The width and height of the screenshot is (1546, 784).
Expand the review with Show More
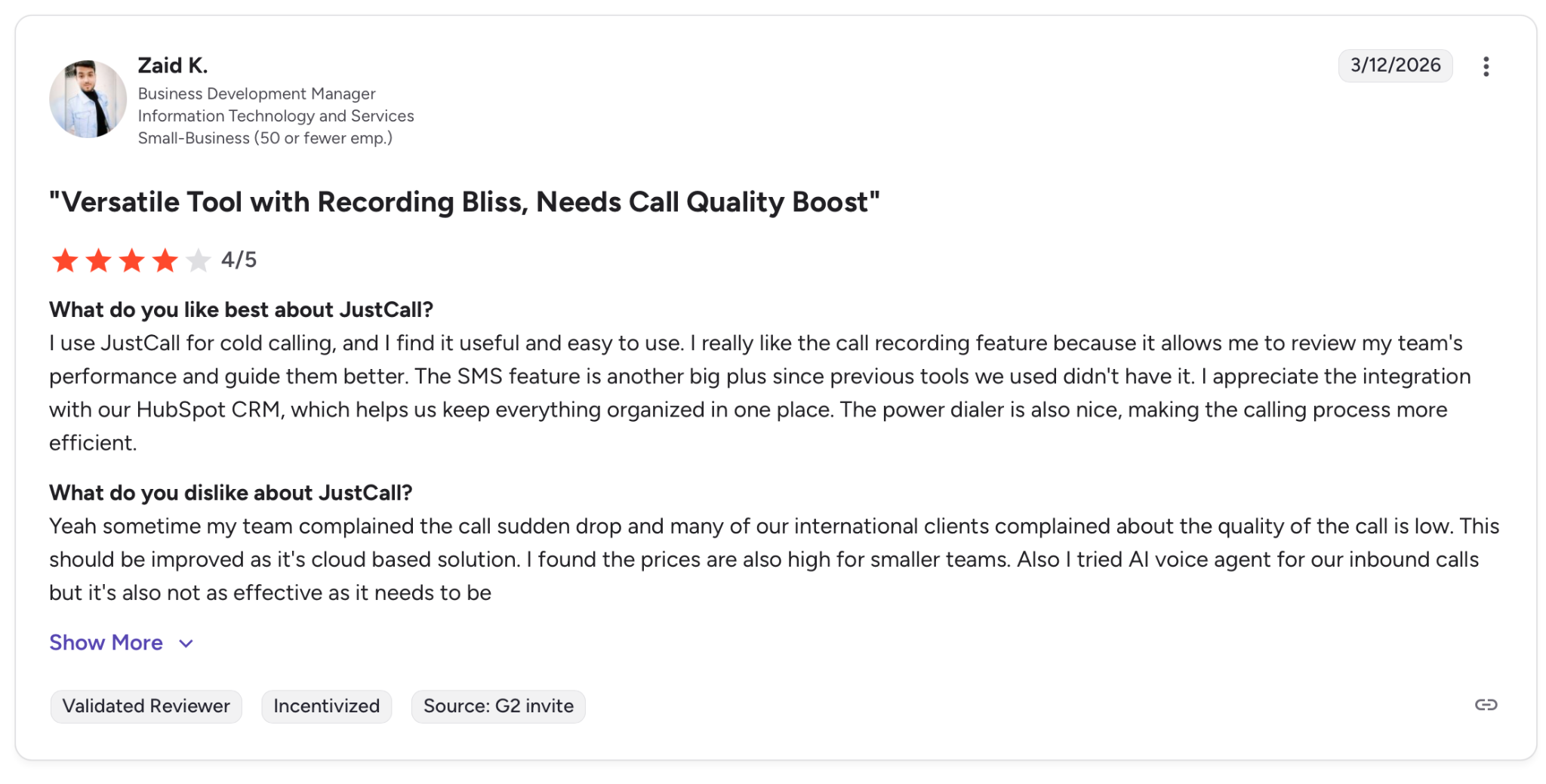(x=106, y=643)
